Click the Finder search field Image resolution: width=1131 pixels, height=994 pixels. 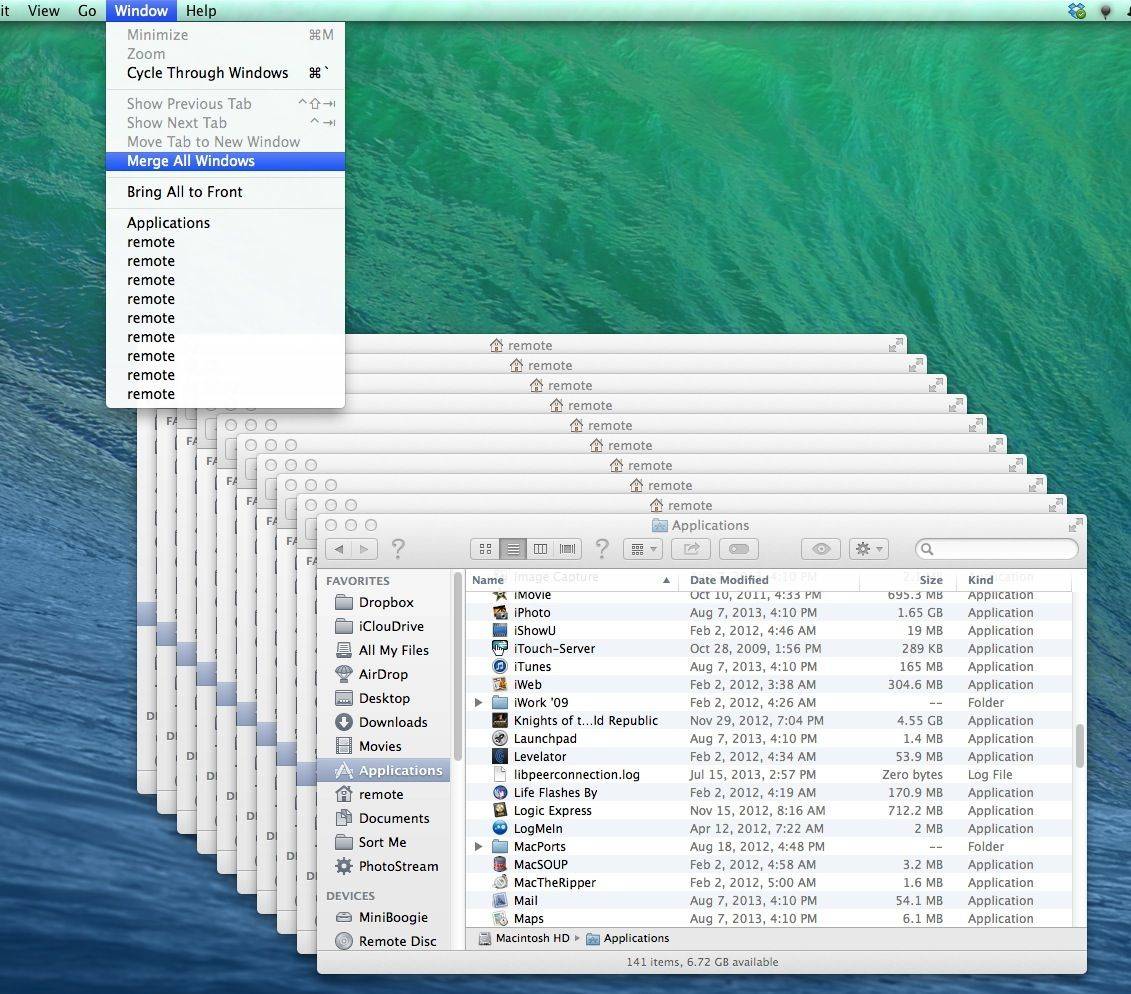pos(1003,549)
